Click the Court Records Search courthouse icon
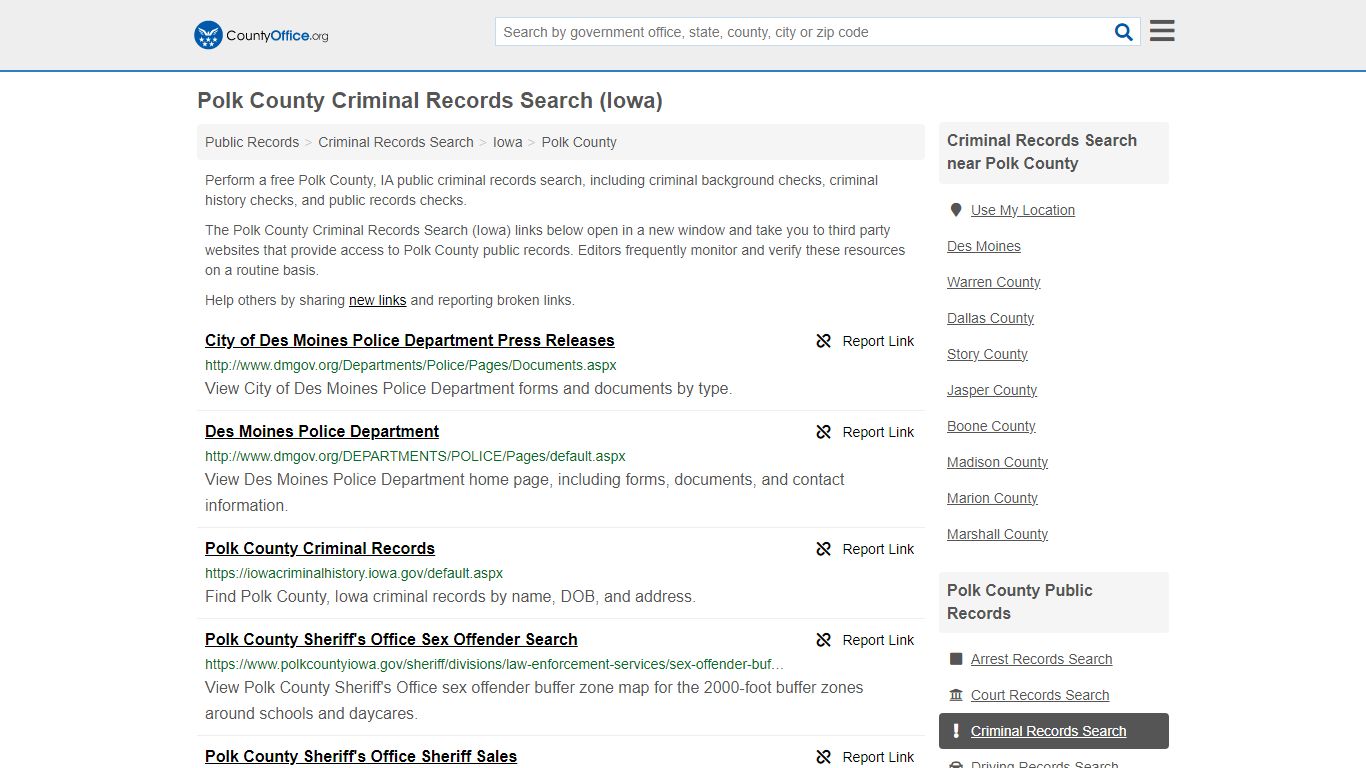The height and width of the screenshot is (768, 1366). [x=956, y=695]
